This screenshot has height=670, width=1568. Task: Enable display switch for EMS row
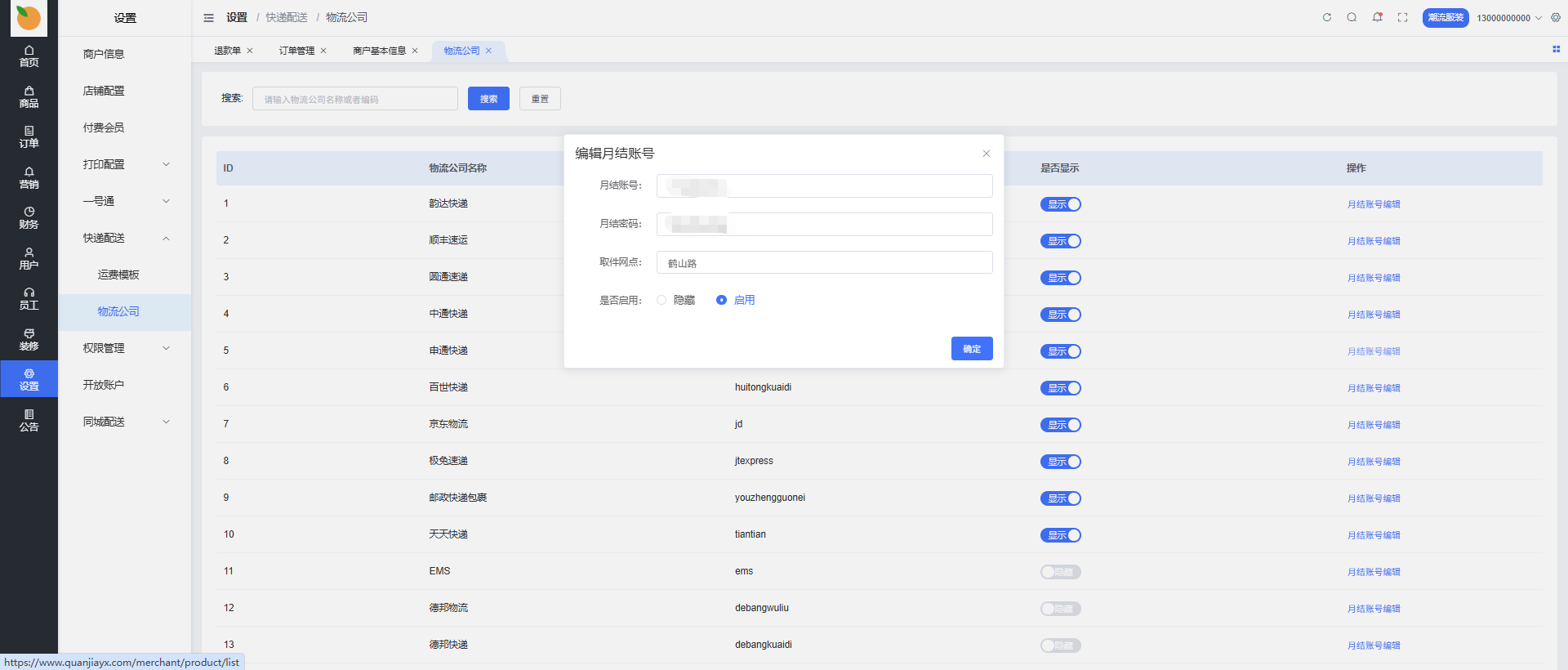[x=1060, y=572]
